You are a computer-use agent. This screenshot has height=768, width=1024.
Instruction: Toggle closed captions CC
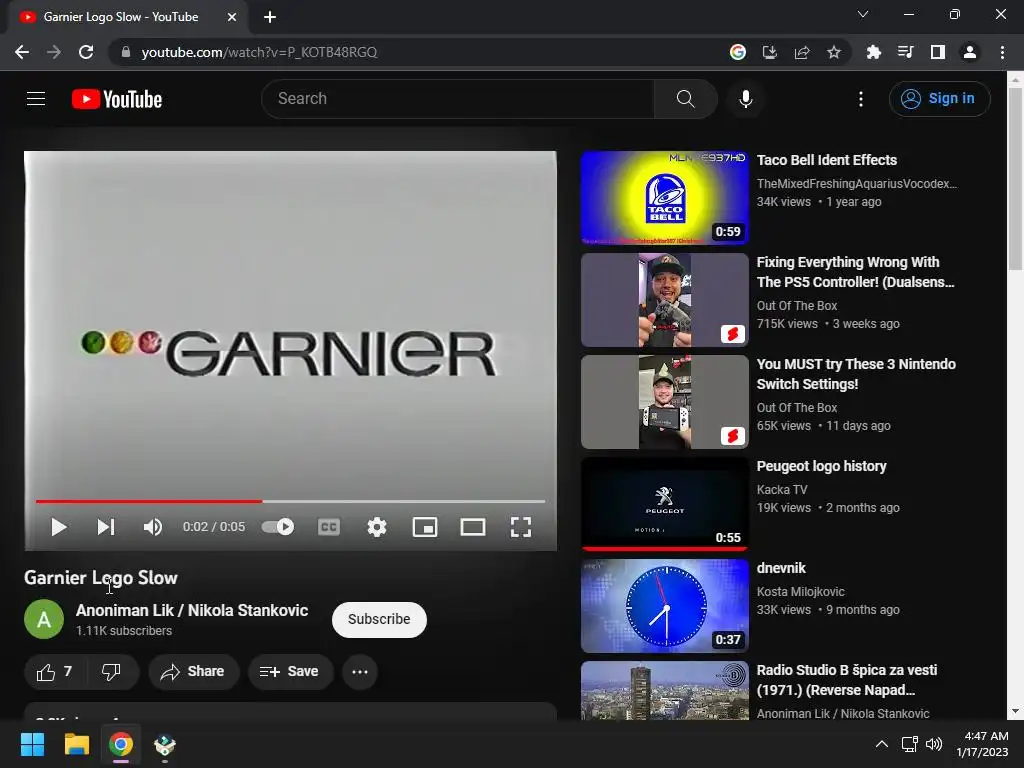[x=328, y=527]
